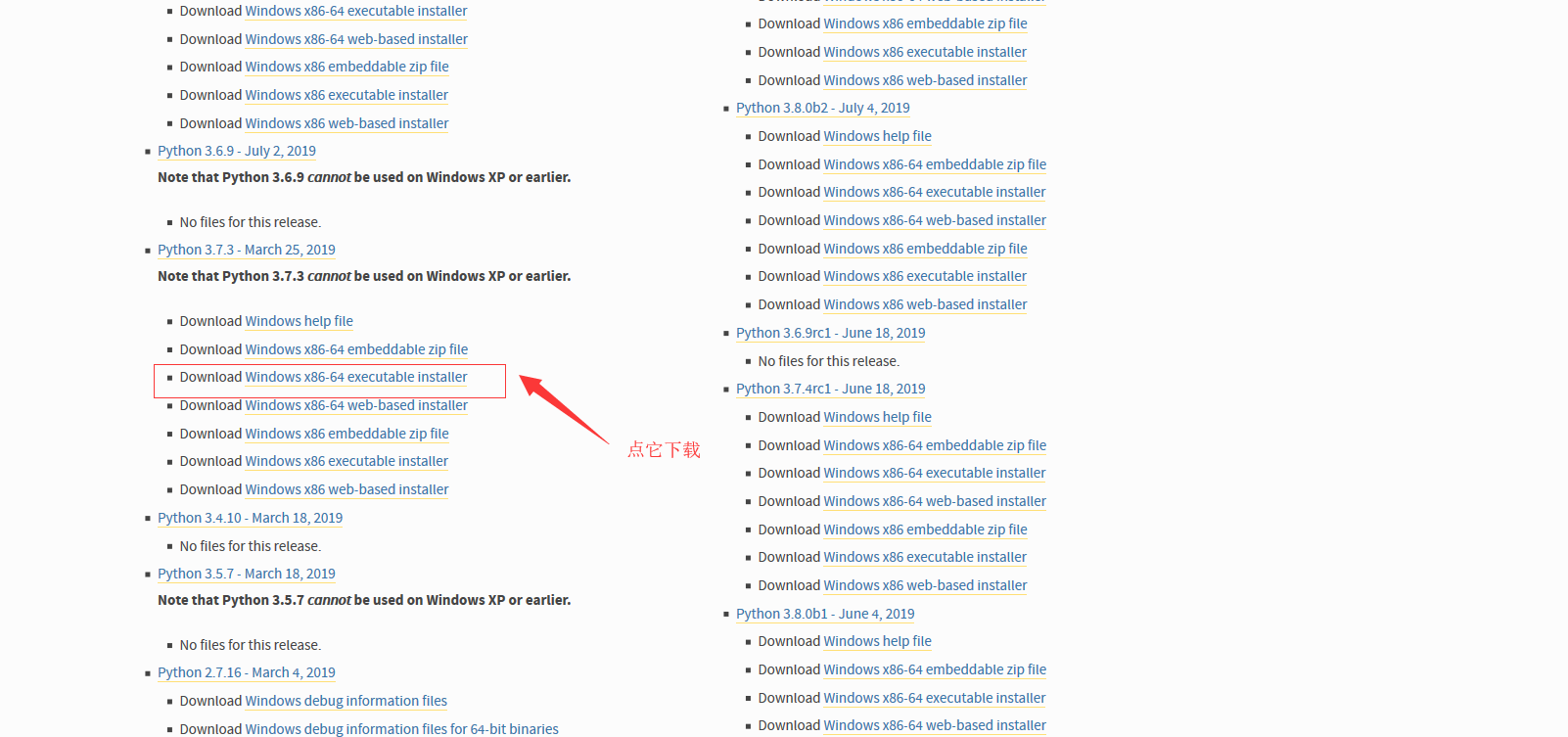Download Windows help file for Python 3.7.4rc1
1568x737 pixels.
click(877, 417)
